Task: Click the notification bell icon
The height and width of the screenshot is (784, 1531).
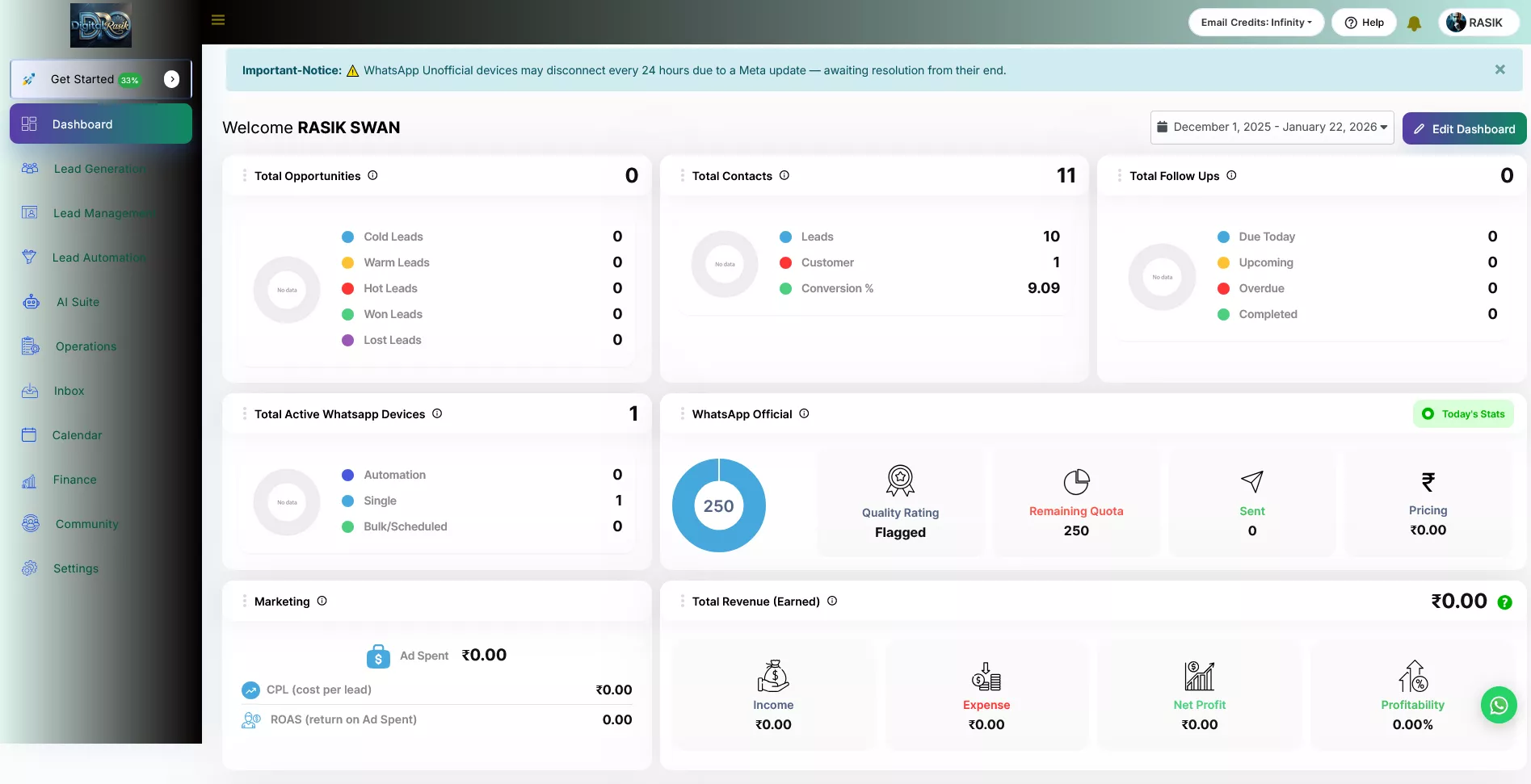Action: 1414,23
